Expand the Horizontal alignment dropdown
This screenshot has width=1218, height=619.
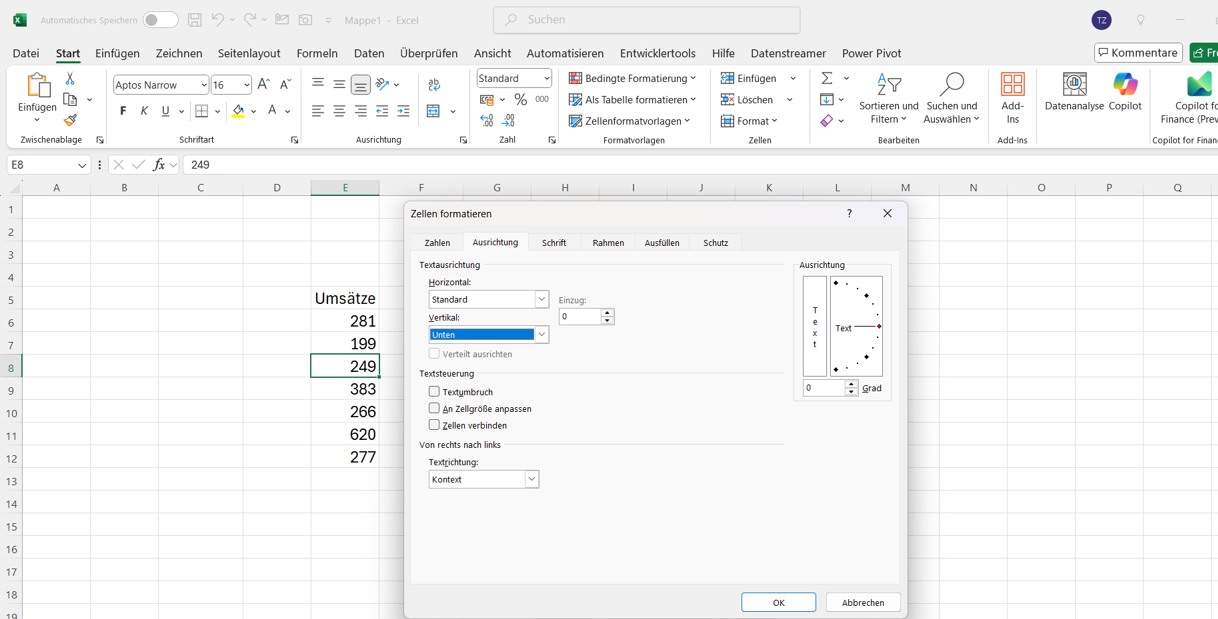click(541, 299)
